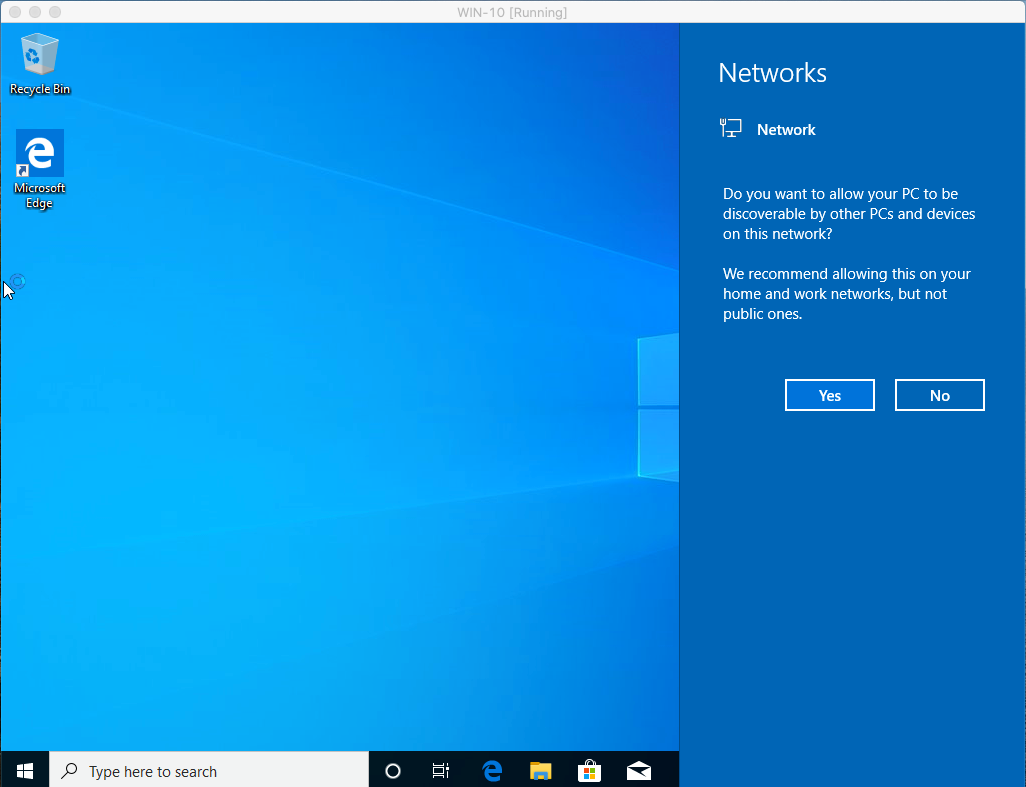Screen dimensions: 1026x787
Task: Launch Microsoft Edge from the taskbar
Action: 491,771
